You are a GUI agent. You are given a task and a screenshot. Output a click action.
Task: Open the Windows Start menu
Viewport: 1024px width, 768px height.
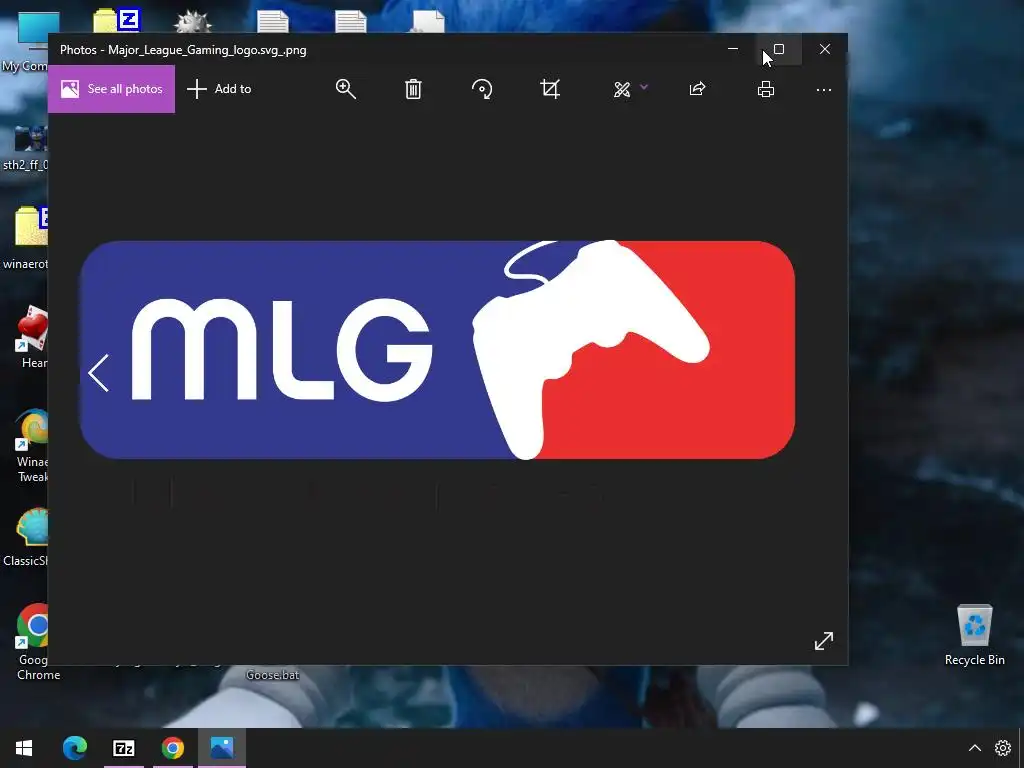24,748
